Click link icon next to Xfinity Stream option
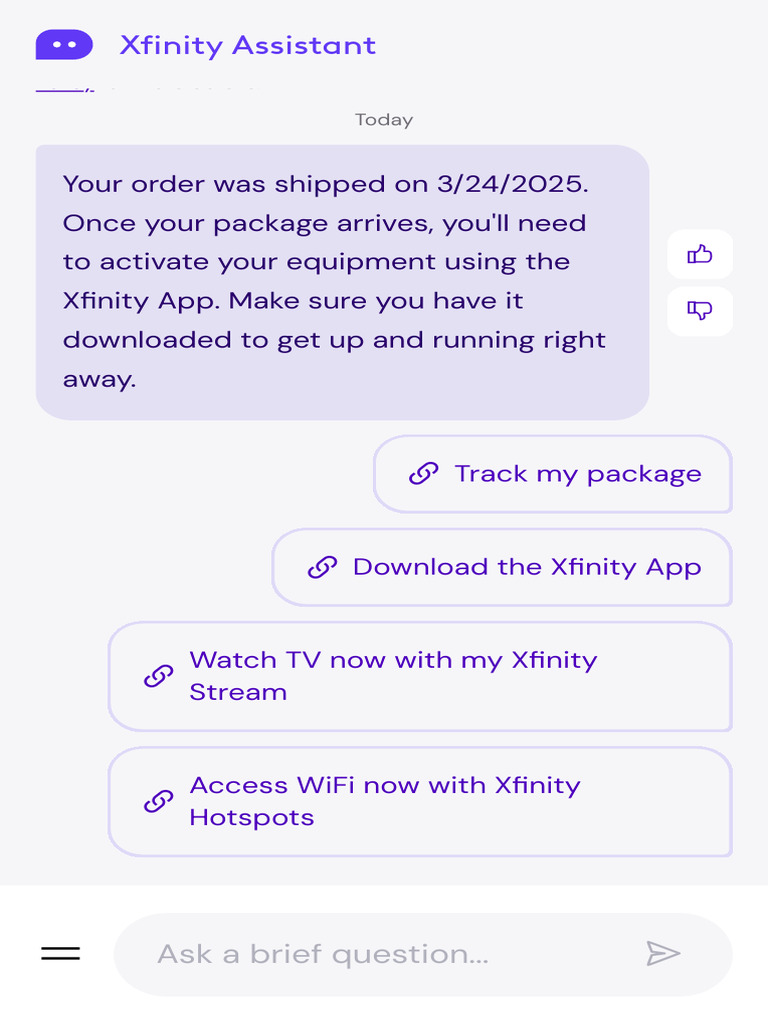 158,676
